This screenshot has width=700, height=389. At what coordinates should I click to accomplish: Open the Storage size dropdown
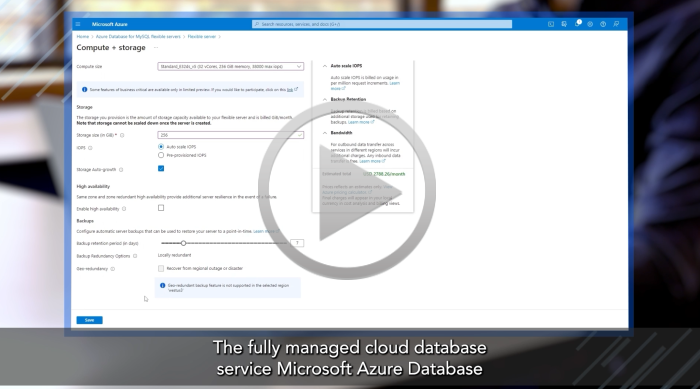230,135
